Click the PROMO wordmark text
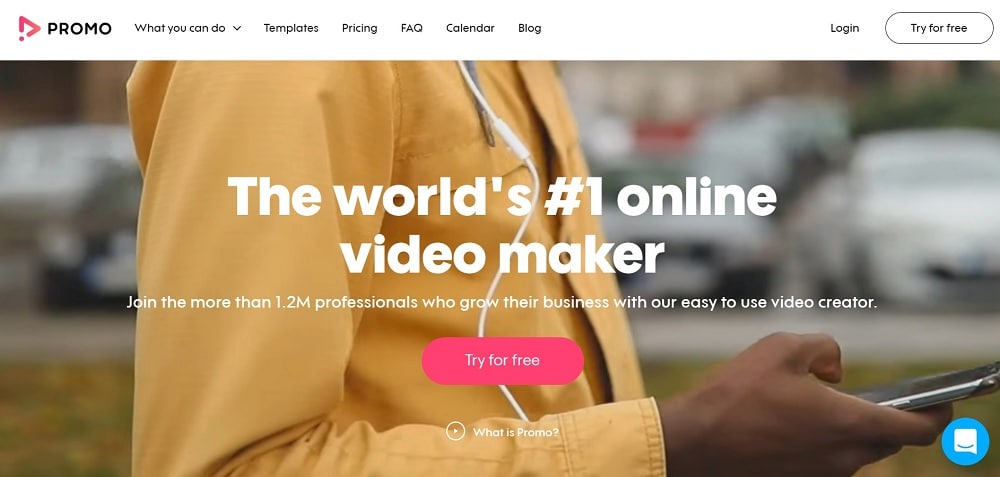Image resolution: width=1000 pixels, height=477 pixels. click(79, 28)
